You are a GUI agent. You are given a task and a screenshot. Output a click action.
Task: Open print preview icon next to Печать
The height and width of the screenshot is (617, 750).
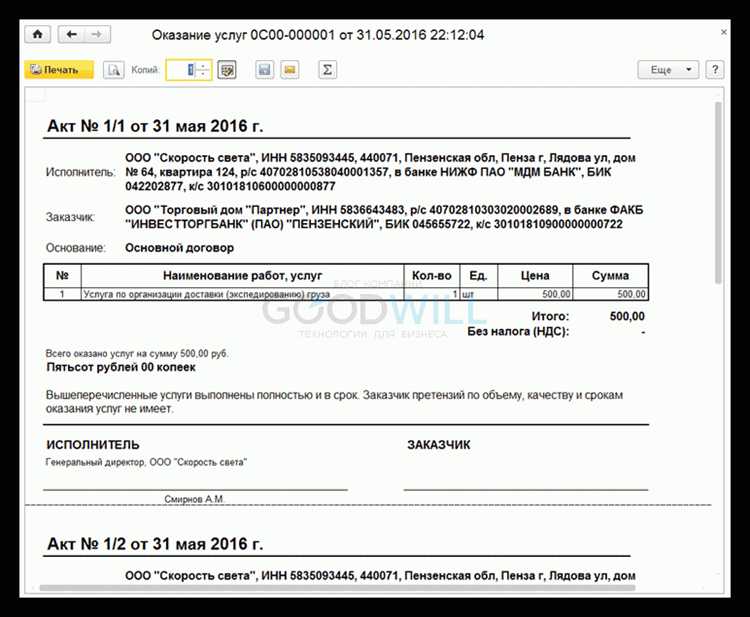click(x=113, y=70)
